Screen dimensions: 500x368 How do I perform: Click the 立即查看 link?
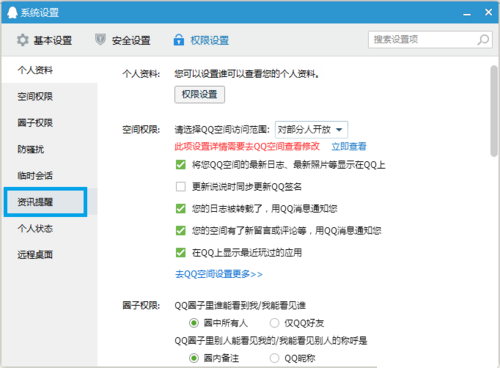click(349, 146)
